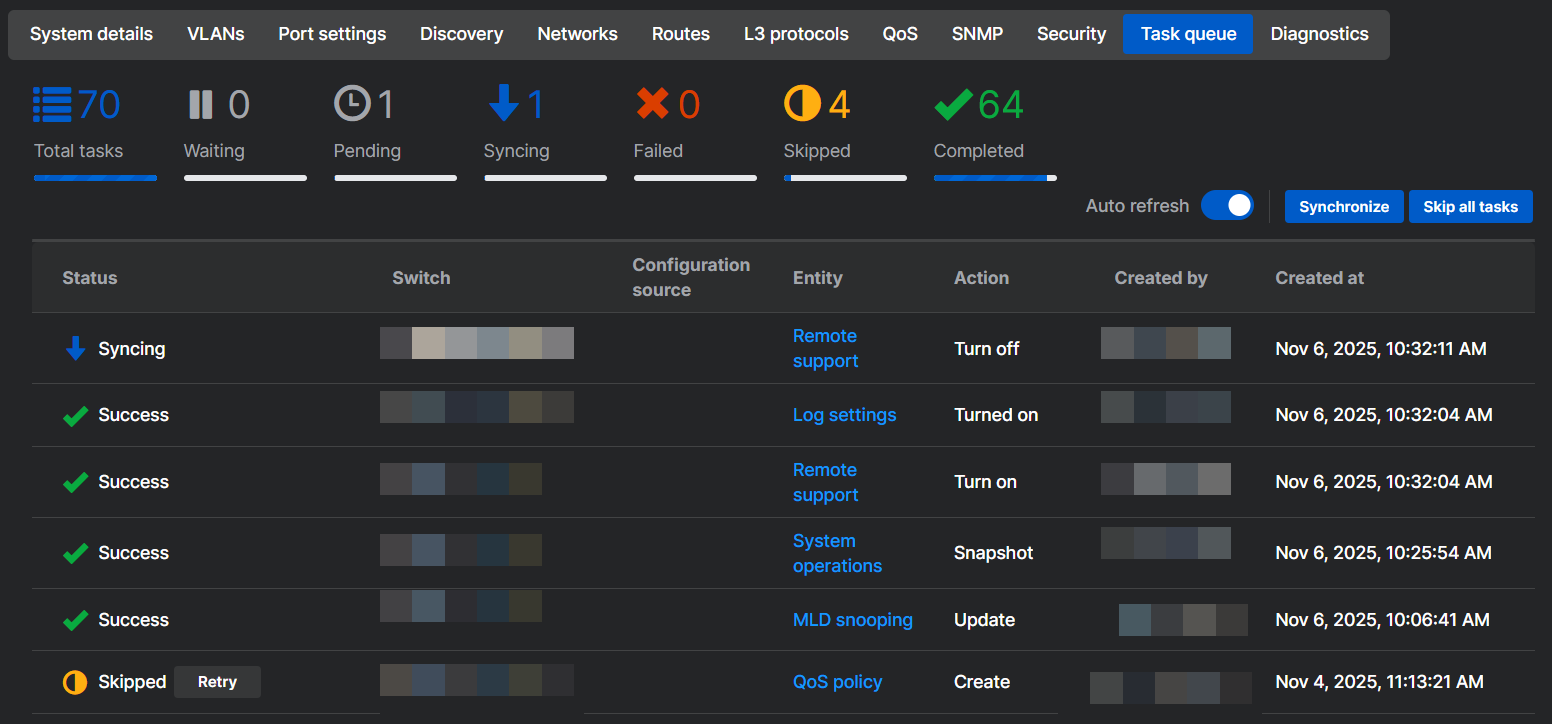1552x724 pixels.
Task: Open the System operations link
Action: [837, 553]
